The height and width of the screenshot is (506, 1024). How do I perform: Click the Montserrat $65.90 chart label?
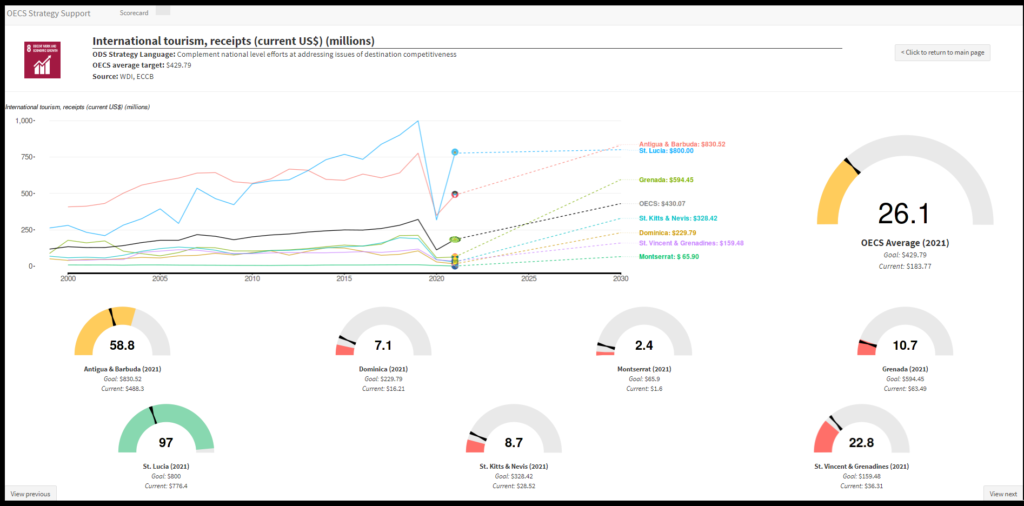click(x=668, y=257)
